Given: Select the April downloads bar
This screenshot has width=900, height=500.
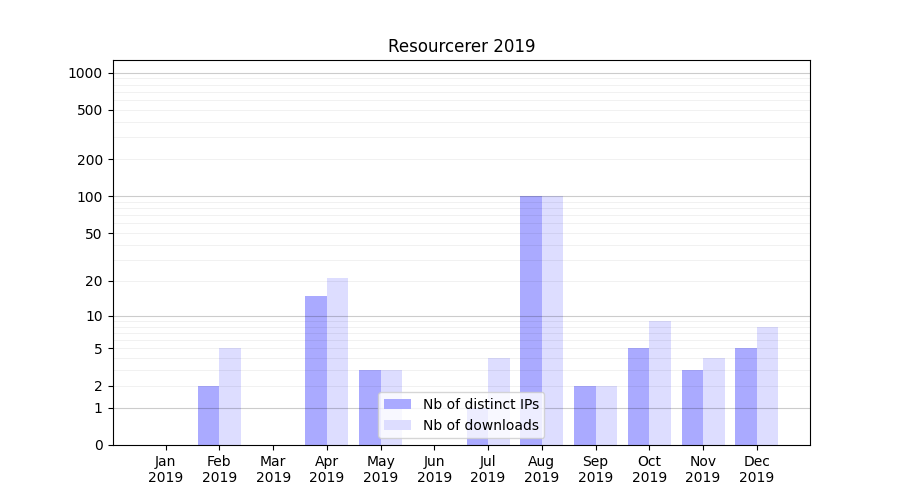Looking at the screenshot, I should (337, 361).
